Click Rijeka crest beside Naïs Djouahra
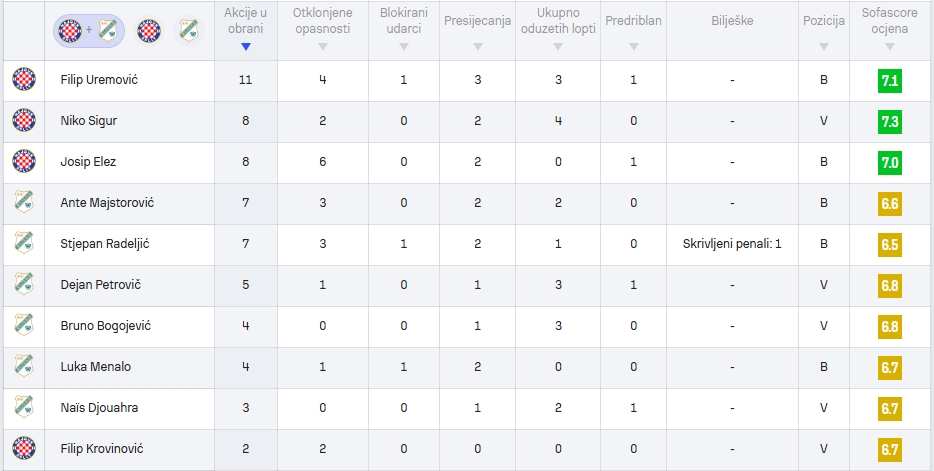934x471 pixels. [24, 407]
